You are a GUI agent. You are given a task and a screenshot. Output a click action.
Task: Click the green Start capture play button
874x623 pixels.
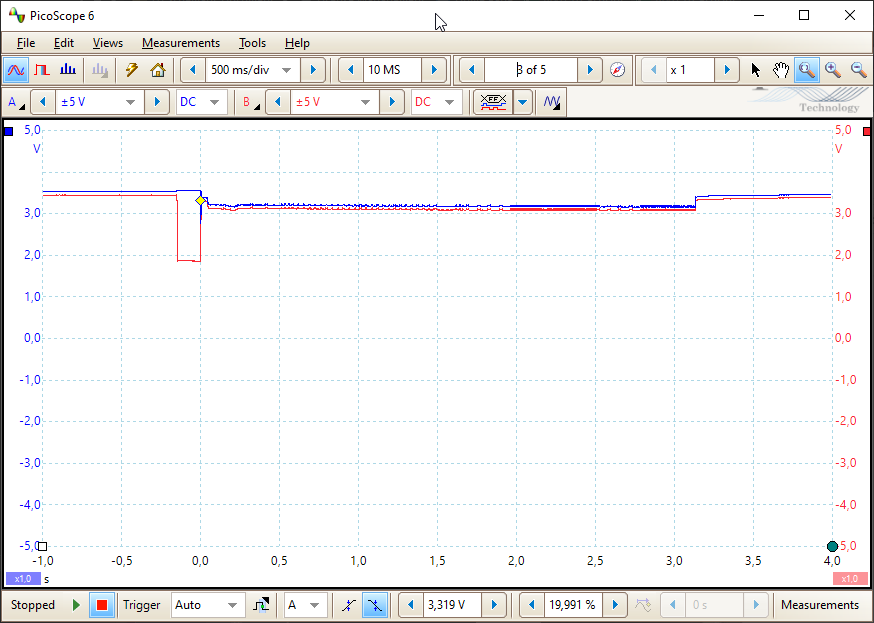[x=76, y=605]
